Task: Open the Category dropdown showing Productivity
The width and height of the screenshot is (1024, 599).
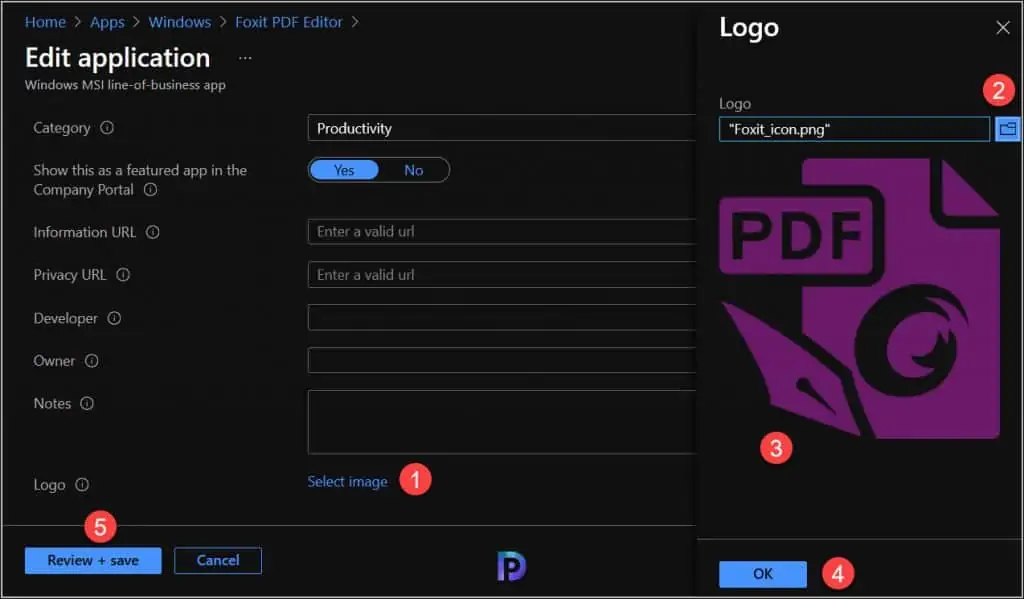Action: click(502, 128)
